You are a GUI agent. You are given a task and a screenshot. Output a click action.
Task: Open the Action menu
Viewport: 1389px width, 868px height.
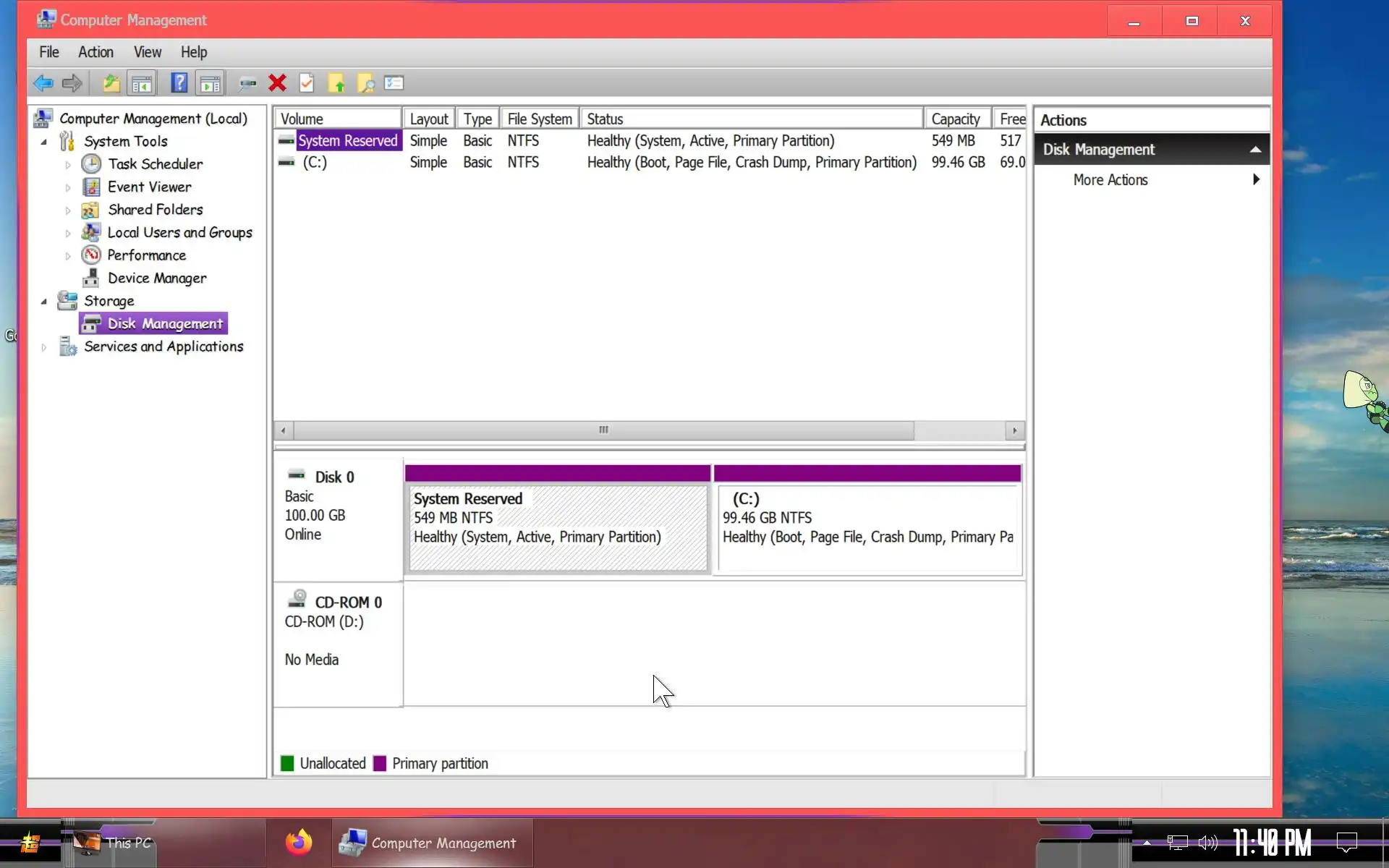tap(95, 52)
